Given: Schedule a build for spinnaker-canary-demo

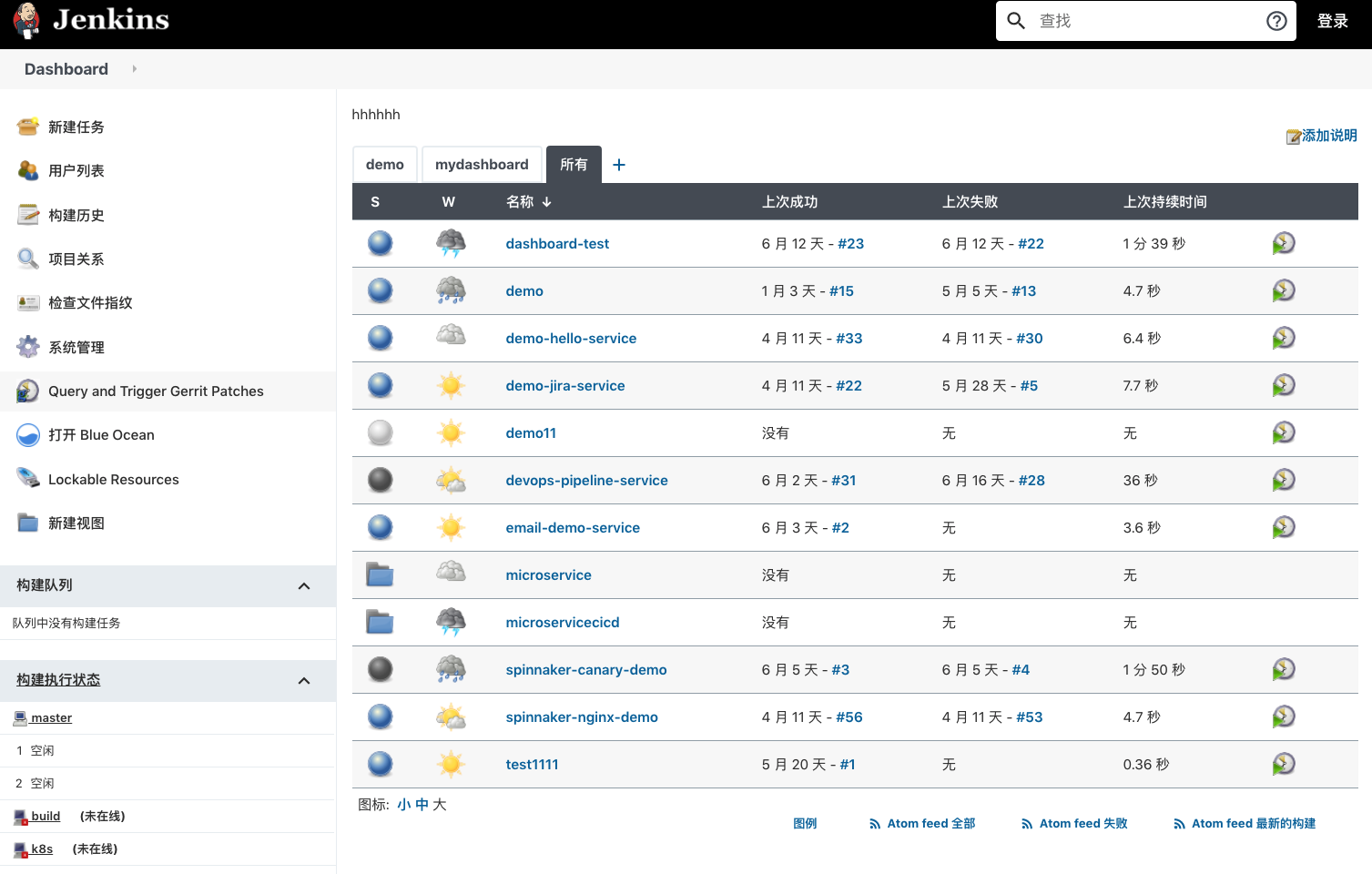Looking at the screenshot, I should click(x=1284, y=669).
